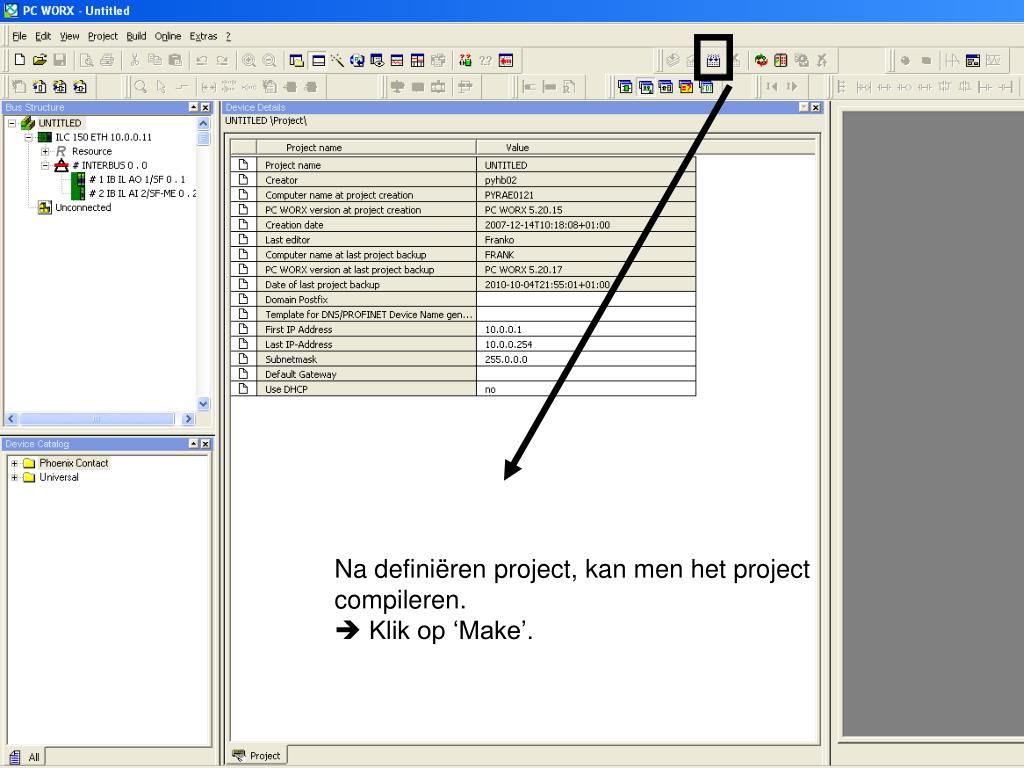Click the Cut scissors icon
The image size is (1024, 768).
point(135,60)
